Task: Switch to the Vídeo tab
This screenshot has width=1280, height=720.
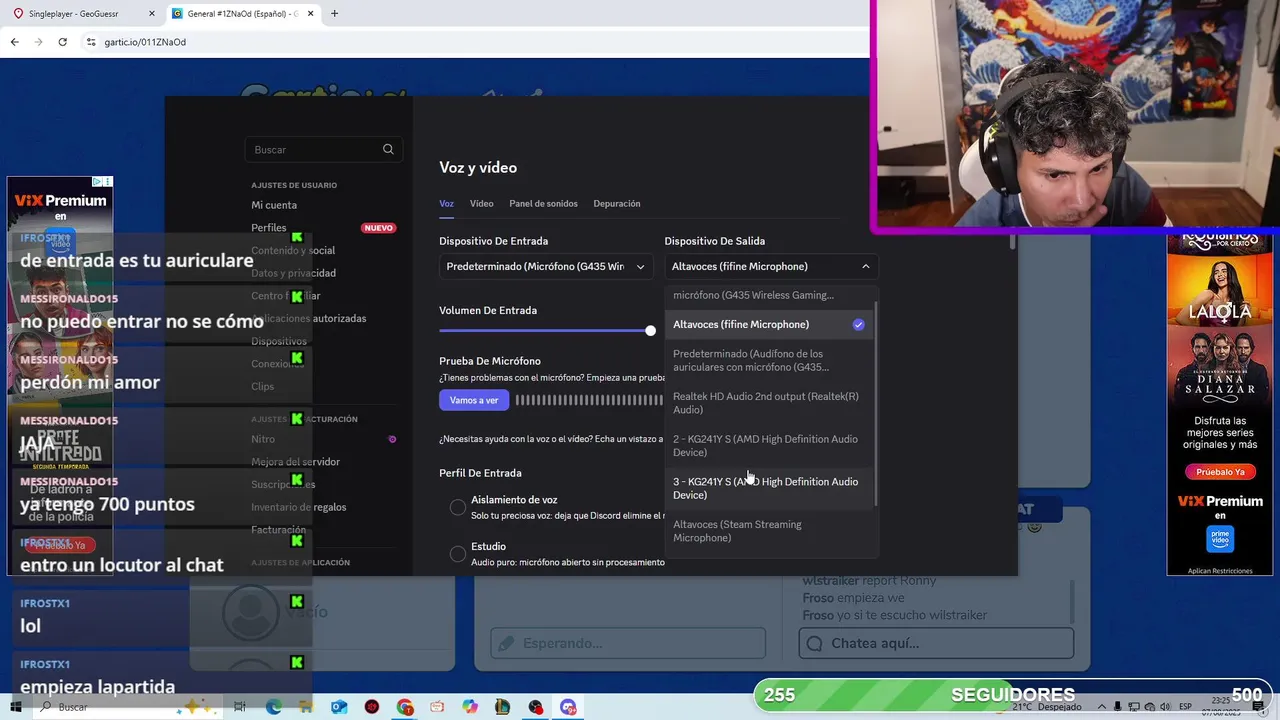Action: click(482, 203)
